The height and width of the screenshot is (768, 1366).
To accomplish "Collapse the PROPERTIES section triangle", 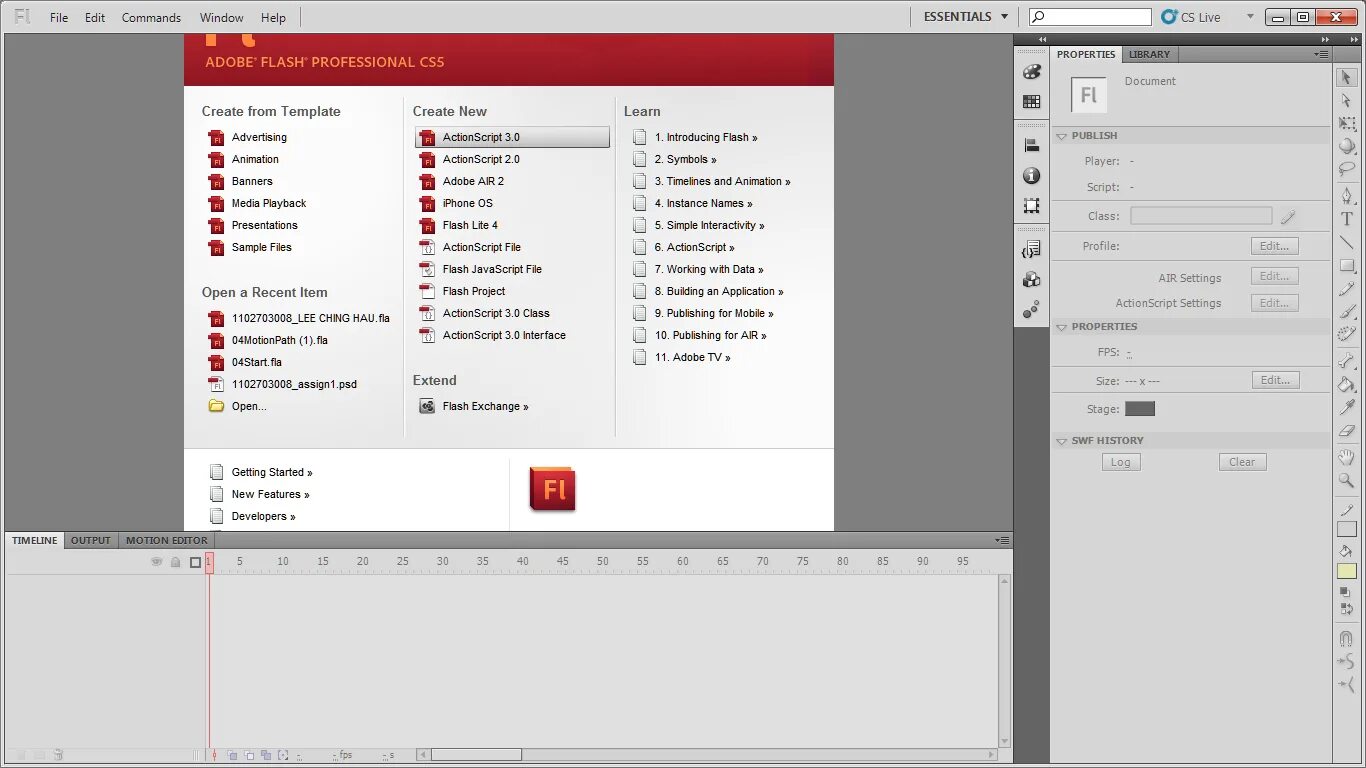I will [x=1062, y=327].
